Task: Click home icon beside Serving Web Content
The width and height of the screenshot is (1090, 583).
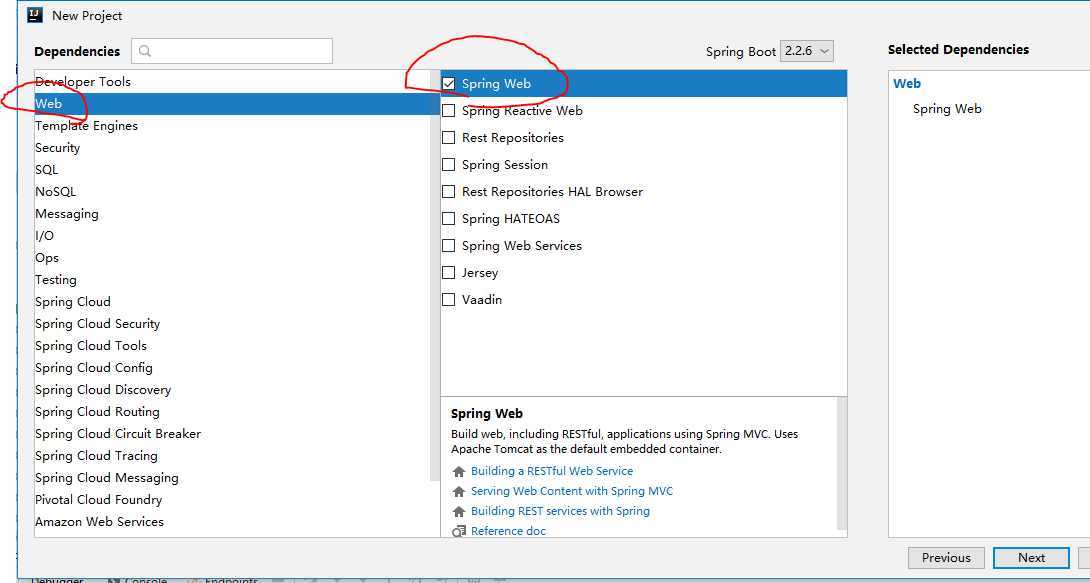Action: pyautogui.click(x=459, y=491)
